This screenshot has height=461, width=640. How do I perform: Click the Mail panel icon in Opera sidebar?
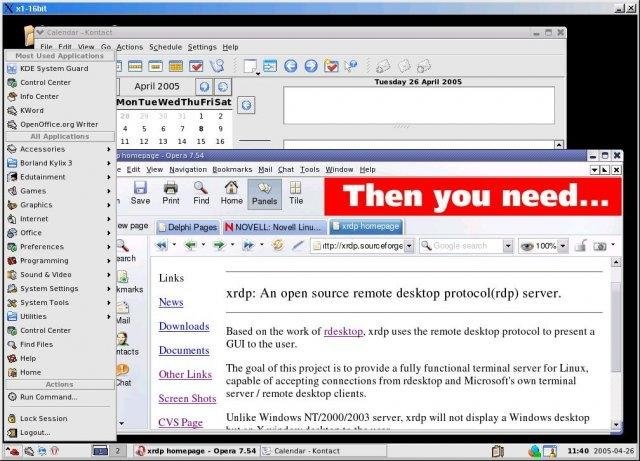tap(122, 313)
